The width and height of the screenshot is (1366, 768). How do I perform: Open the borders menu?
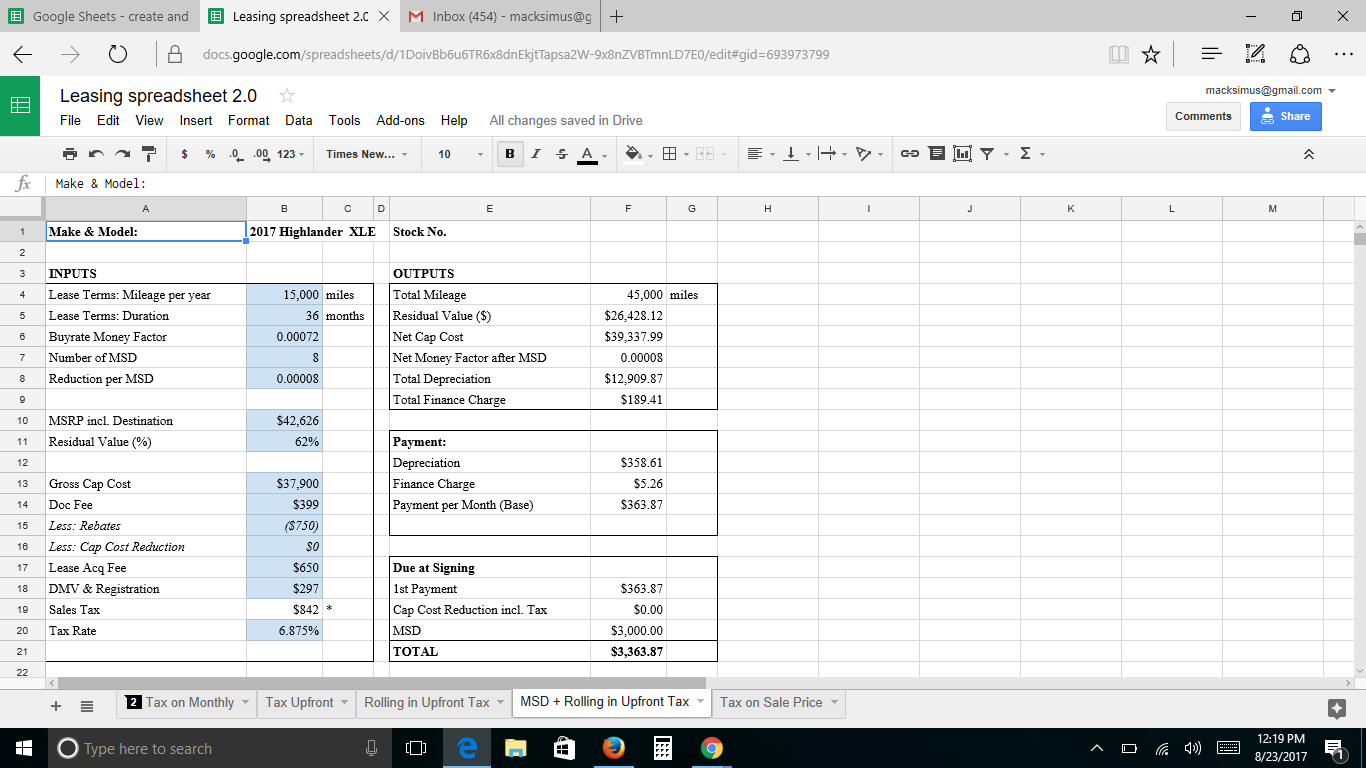(x=673, y=154)
